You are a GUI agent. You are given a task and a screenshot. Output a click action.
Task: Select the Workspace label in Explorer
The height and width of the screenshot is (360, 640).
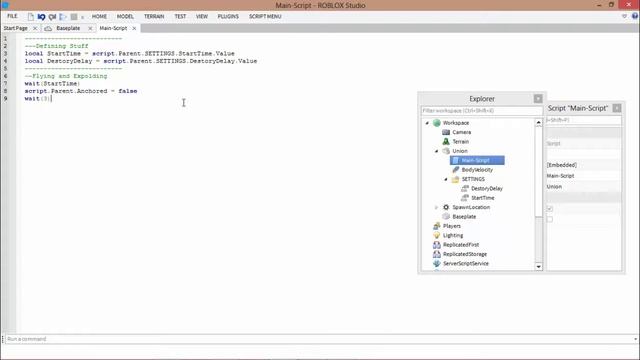[x=456, y=123]
